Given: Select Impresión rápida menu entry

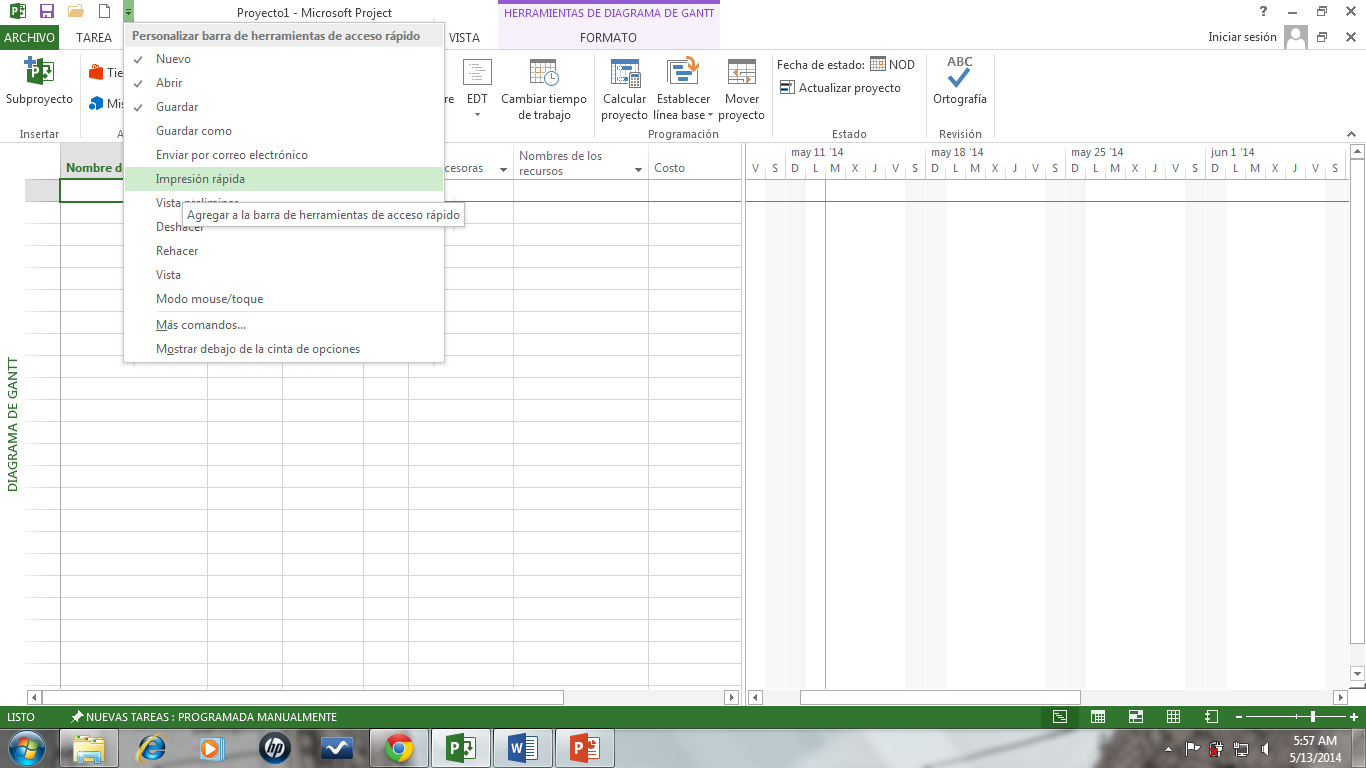Looking at the screenshot, I should coord(200,179).
